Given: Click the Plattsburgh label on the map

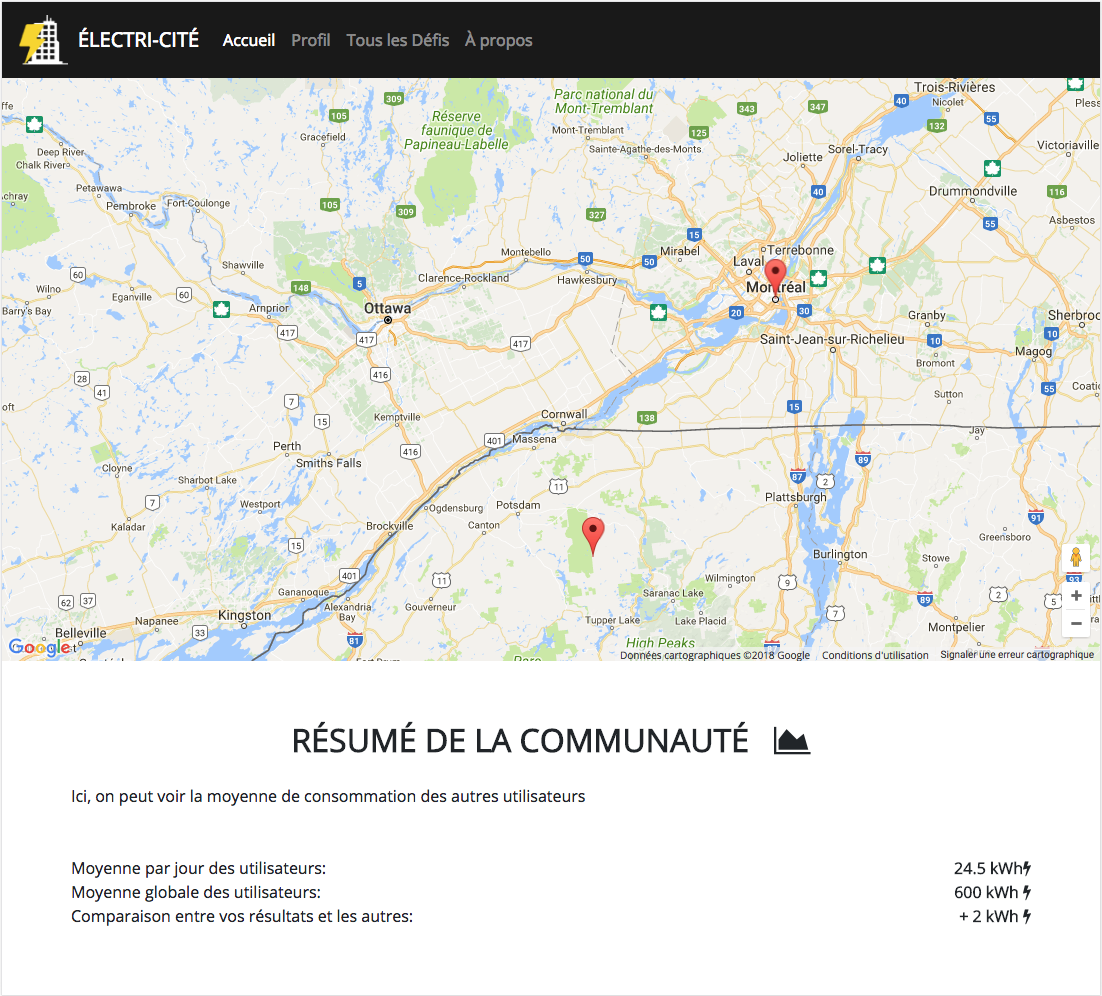Looking at the screenshot, I should pos(796,497).
